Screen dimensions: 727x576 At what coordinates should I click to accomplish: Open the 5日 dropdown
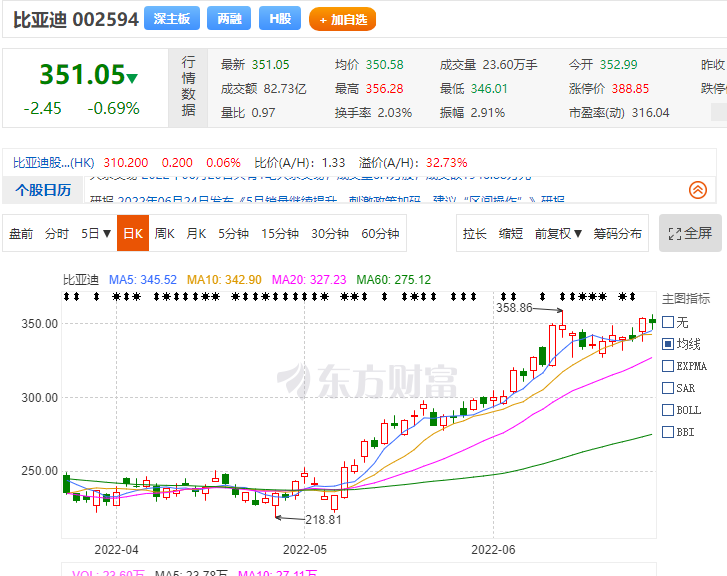96,234
